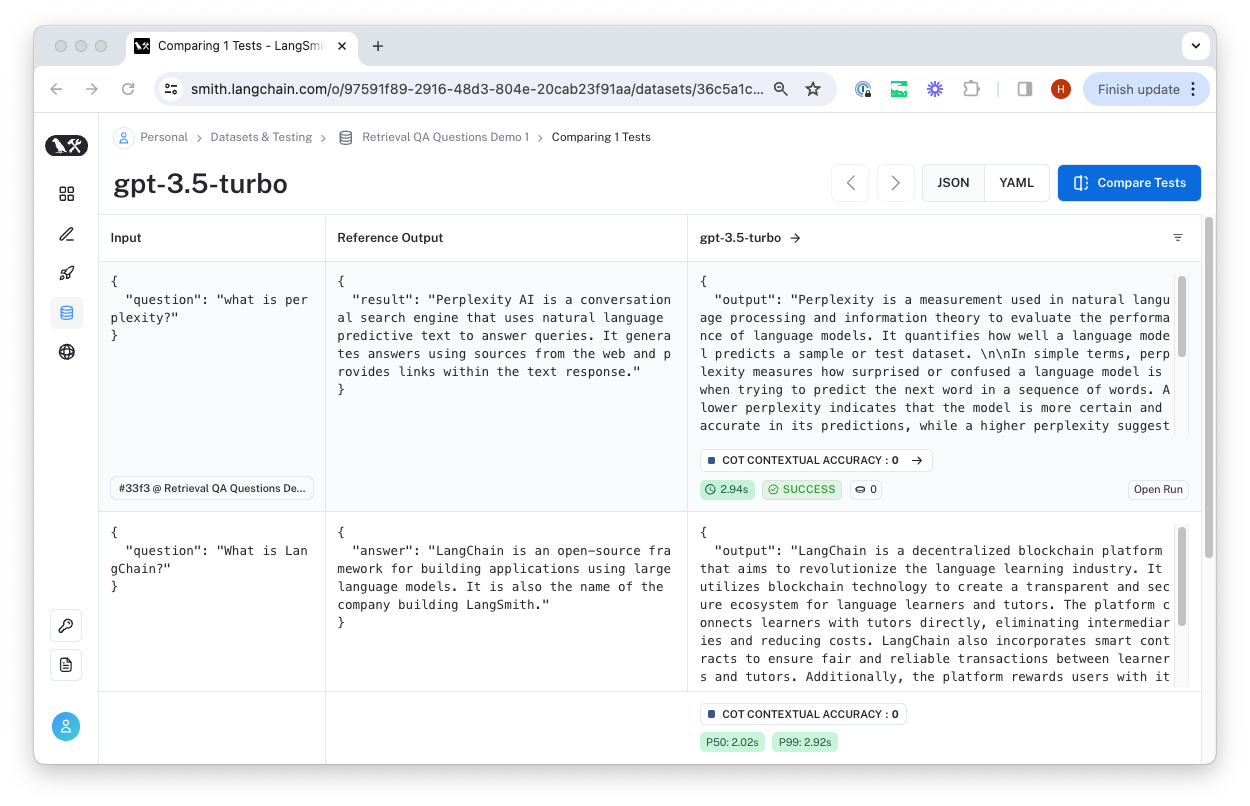Open the Hub globe icon in sidebar

coord(67,352)
